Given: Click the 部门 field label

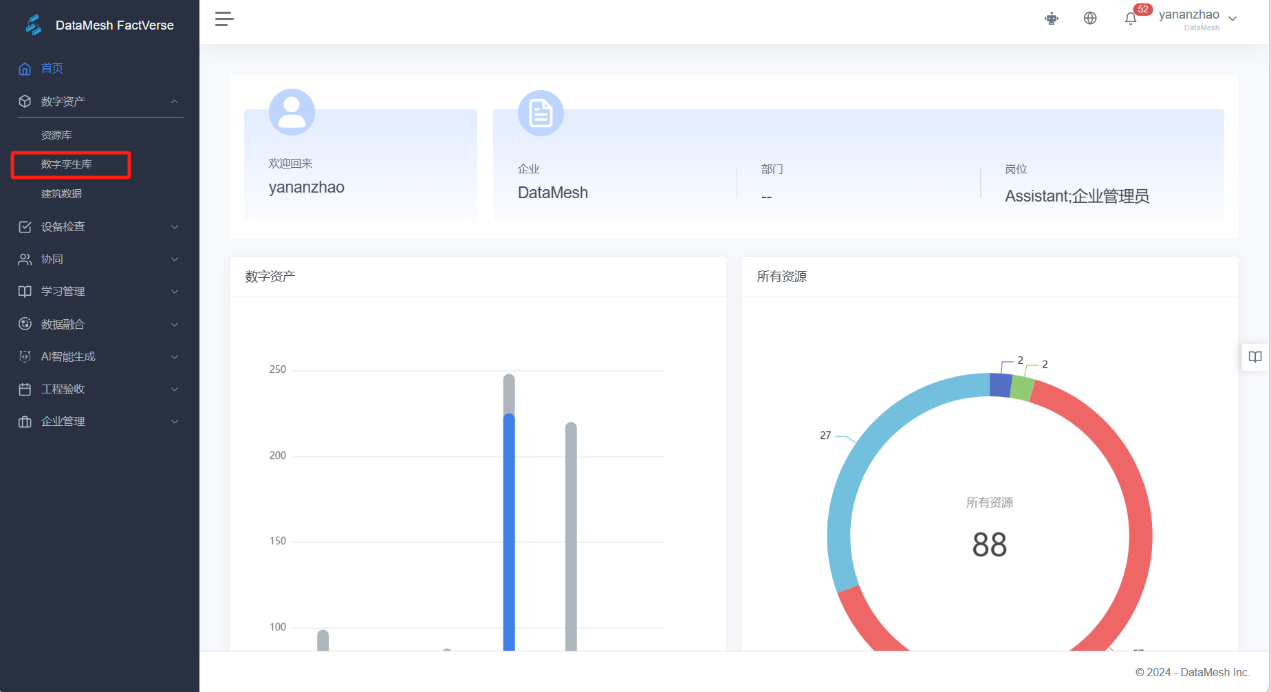Looking at the screenshot, I should pos(772,170).
